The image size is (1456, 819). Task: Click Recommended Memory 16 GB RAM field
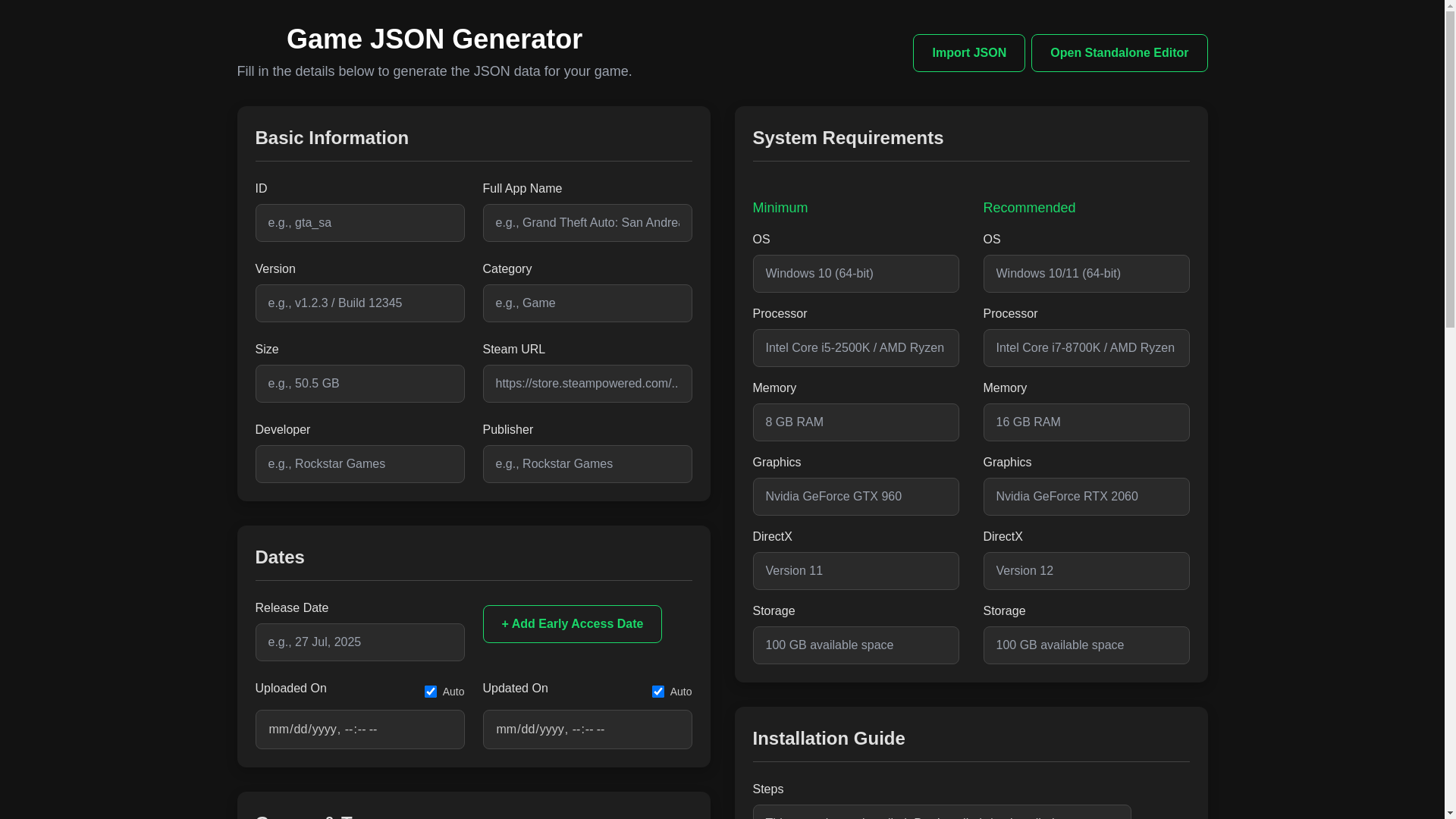coord(1086,422)
